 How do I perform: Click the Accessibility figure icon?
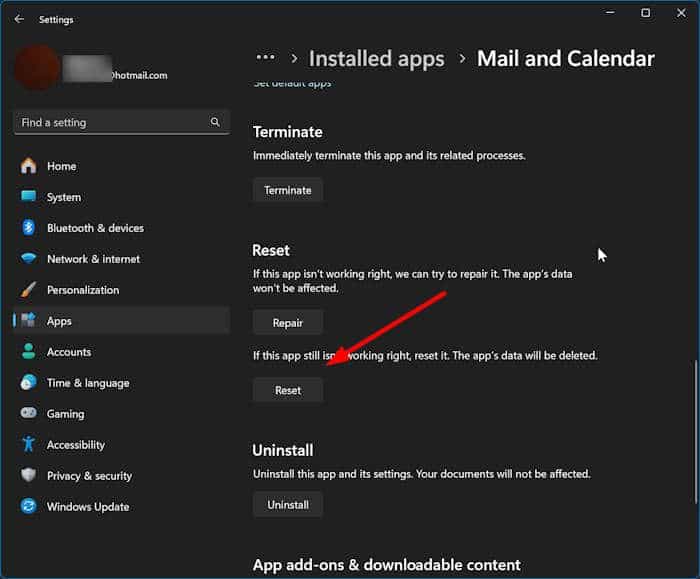[29, 444]
